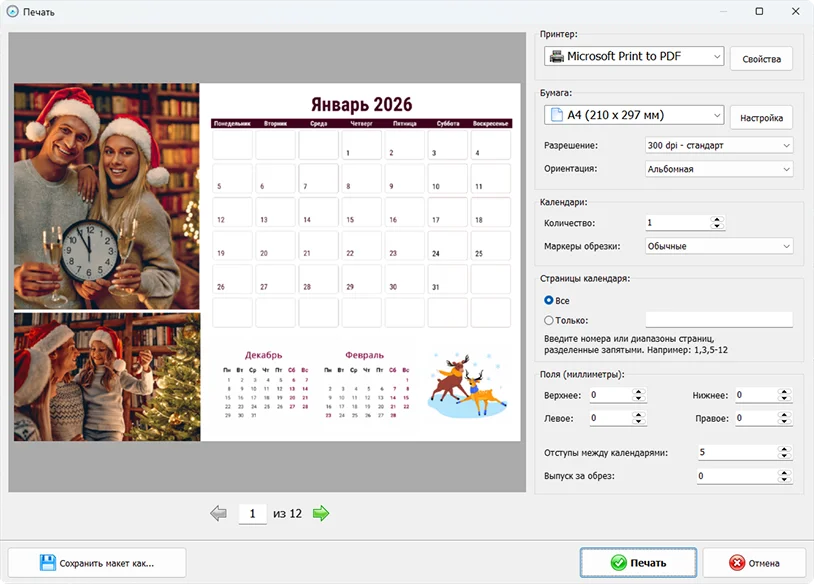Select the 'Все' pages radio button
814x584 pixels.
548,300
